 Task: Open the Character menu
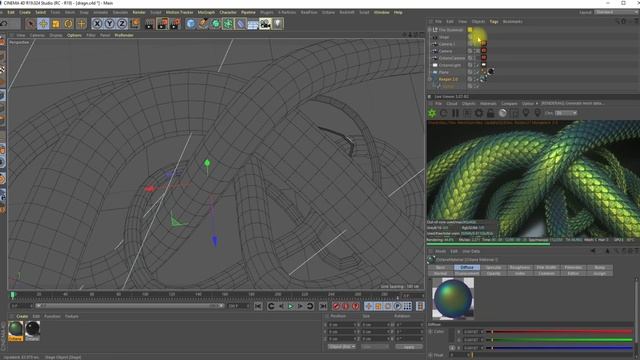pyautogui.click(x=228, y=12)
